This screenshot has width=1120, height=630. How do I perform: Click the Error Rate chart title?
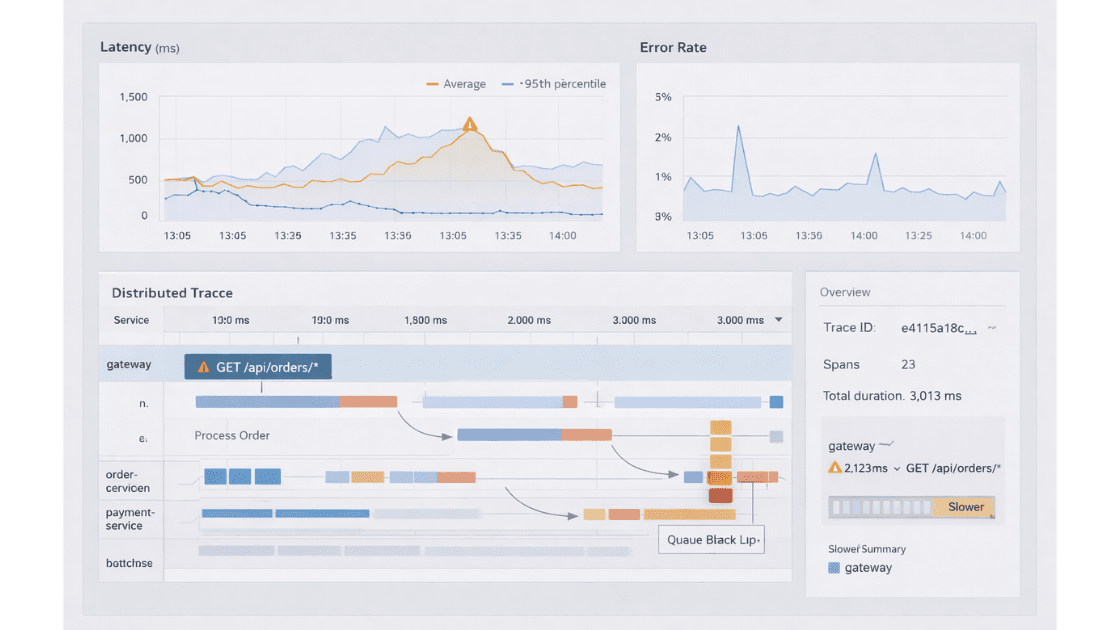click(673, 47)
